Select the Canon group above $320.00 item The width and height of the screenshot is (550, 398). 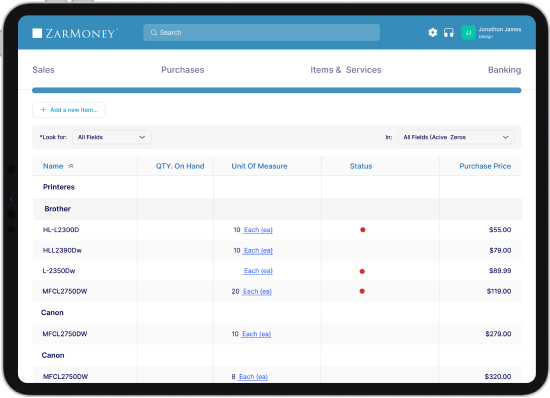277,355
